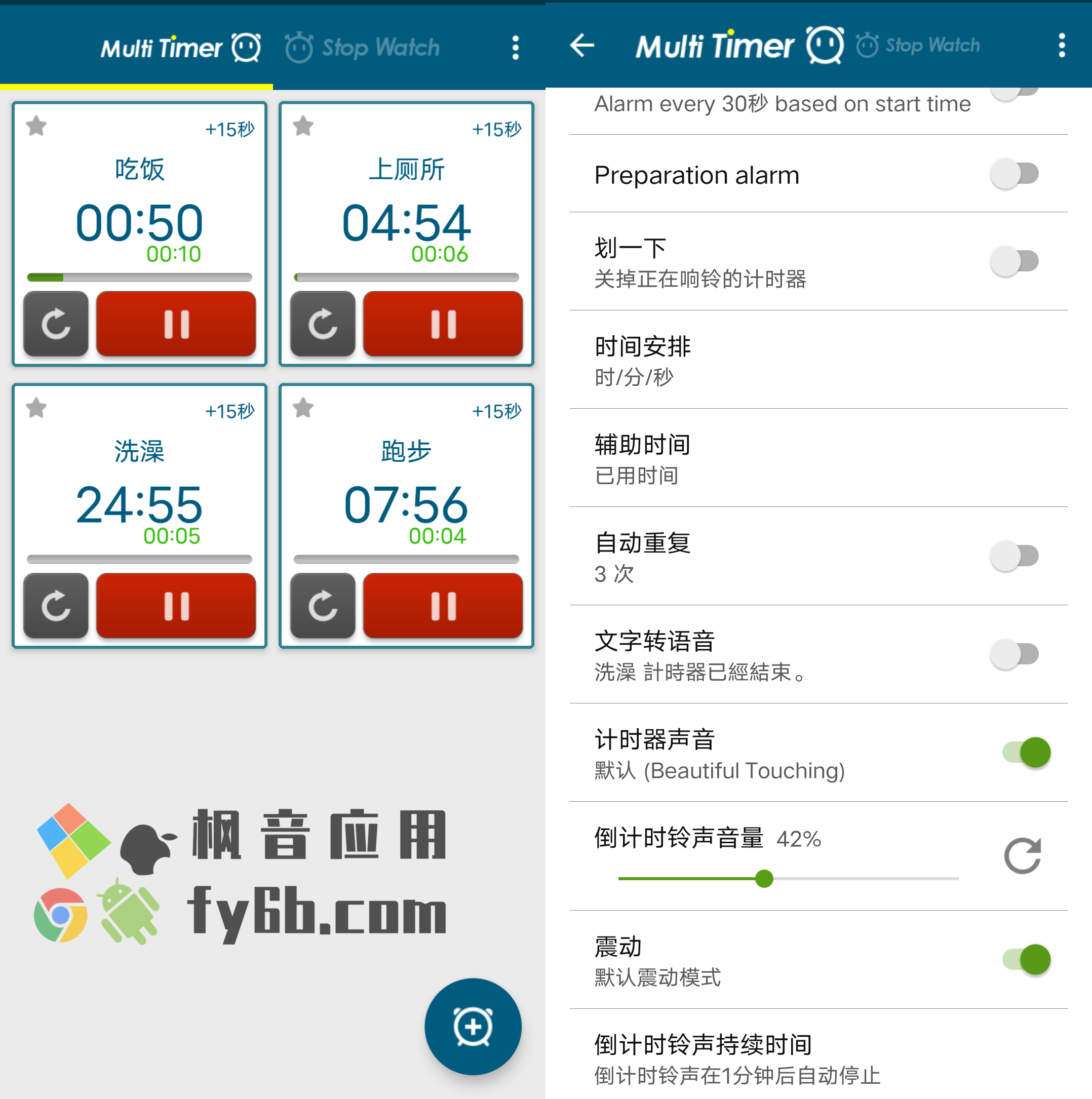
Task: Switch to Stop Watch tab on left screen
Action: (x=363, y=47)
